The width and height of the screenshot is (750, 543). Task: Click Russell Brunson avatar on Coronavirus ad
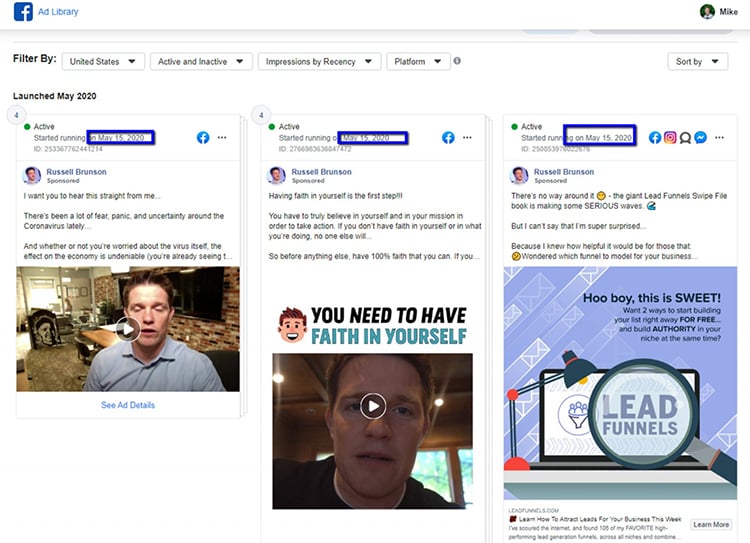(32, 176)
